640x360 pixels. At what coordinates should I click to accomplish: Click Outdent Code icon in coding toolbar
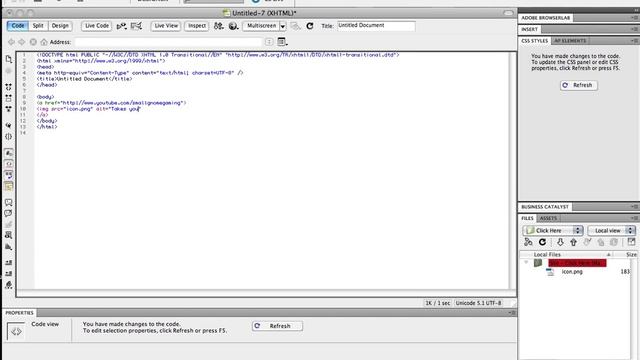tap(9, 273)
